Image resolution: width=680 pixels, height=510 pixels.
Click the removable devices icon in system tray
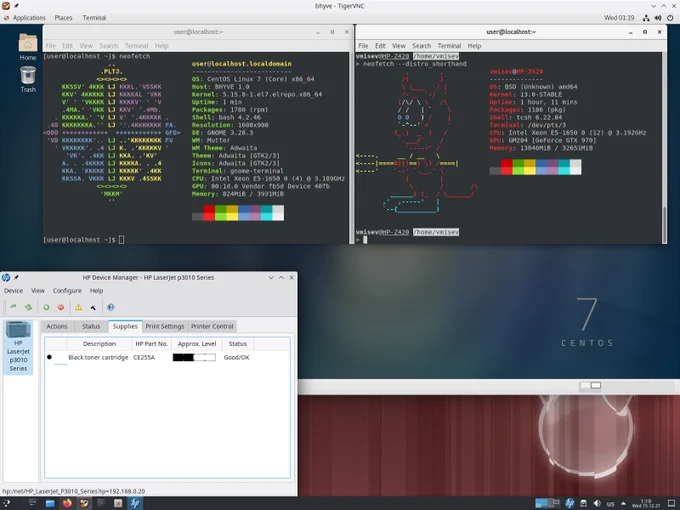584,503
